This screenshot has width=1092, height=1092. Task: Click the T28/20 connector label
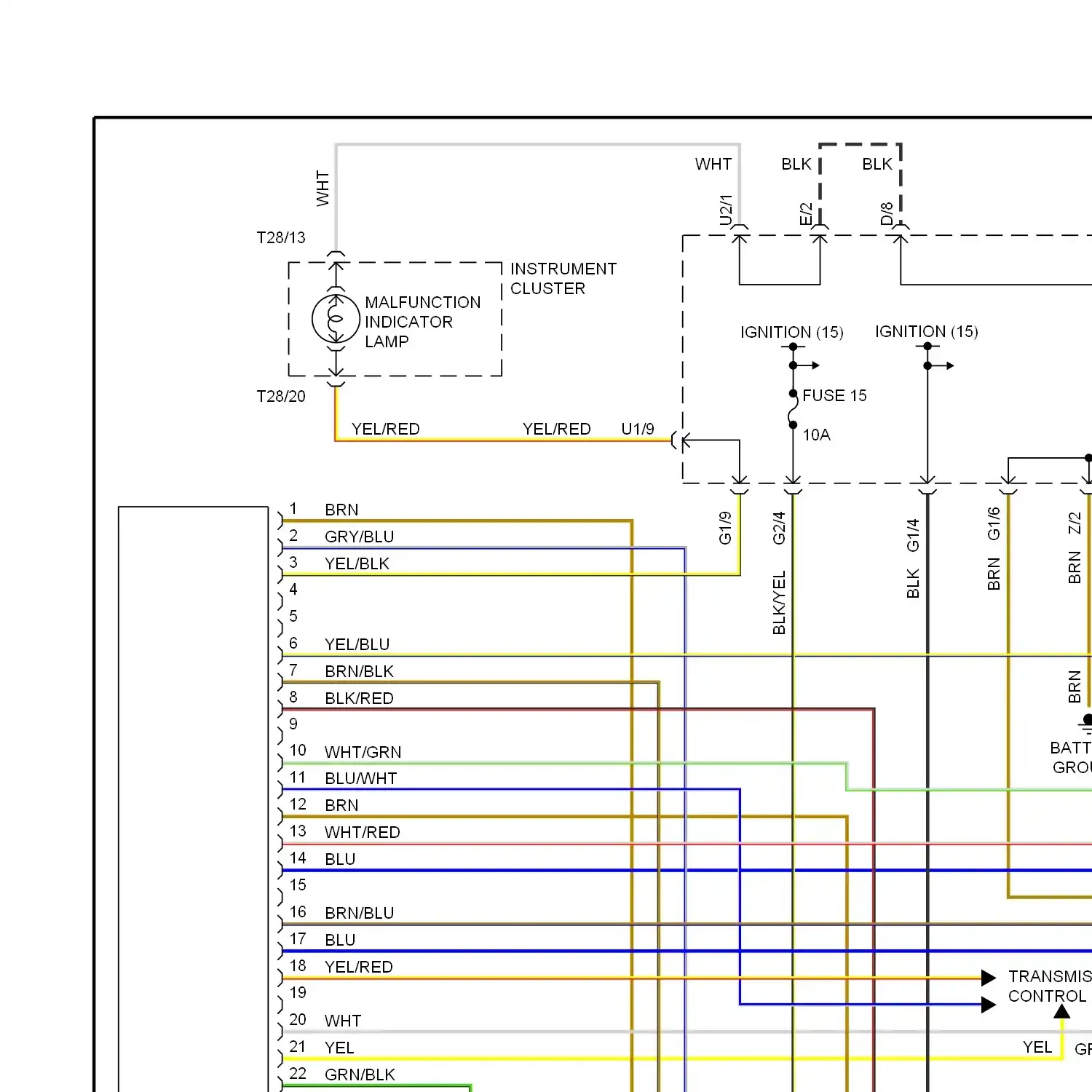pos(281,396)
